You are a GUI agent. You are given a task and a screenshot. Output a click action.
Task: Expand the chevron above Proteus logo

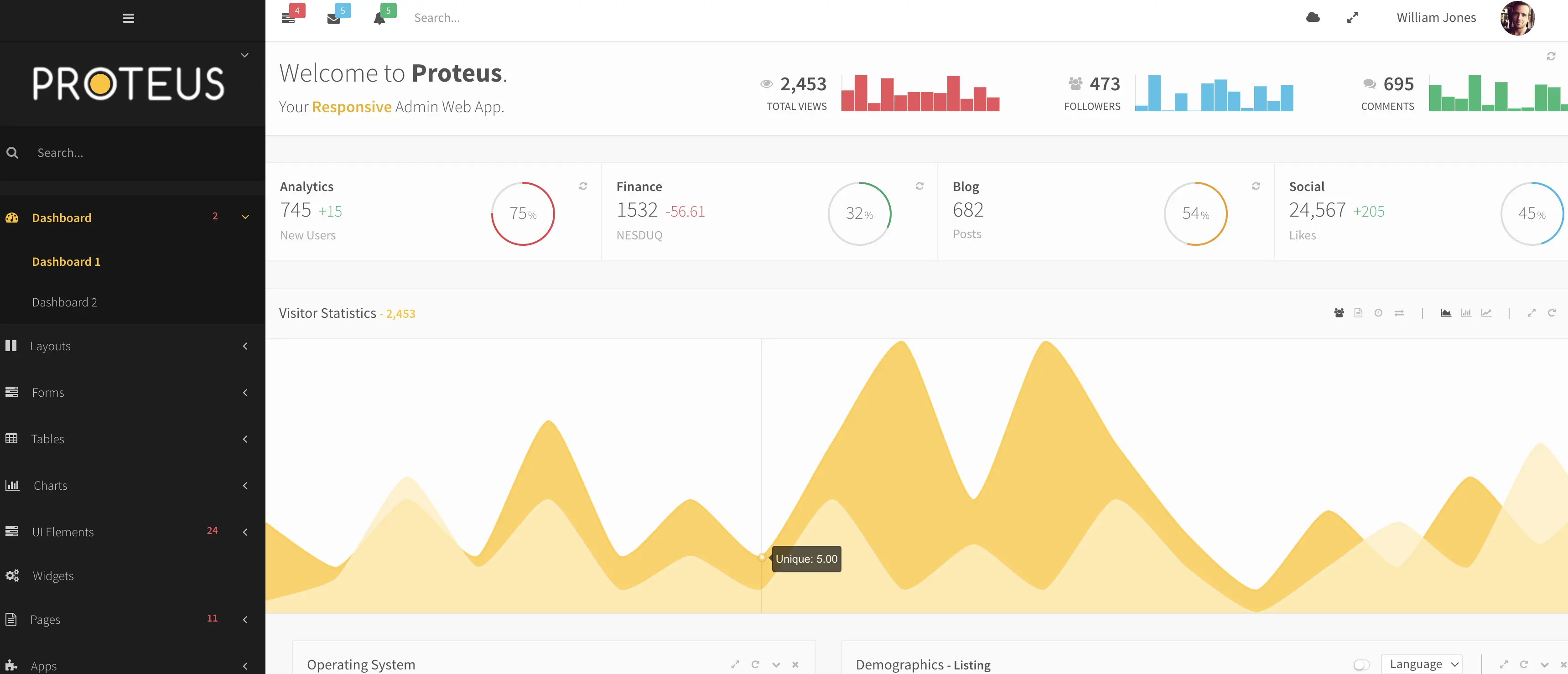point(245,55)
